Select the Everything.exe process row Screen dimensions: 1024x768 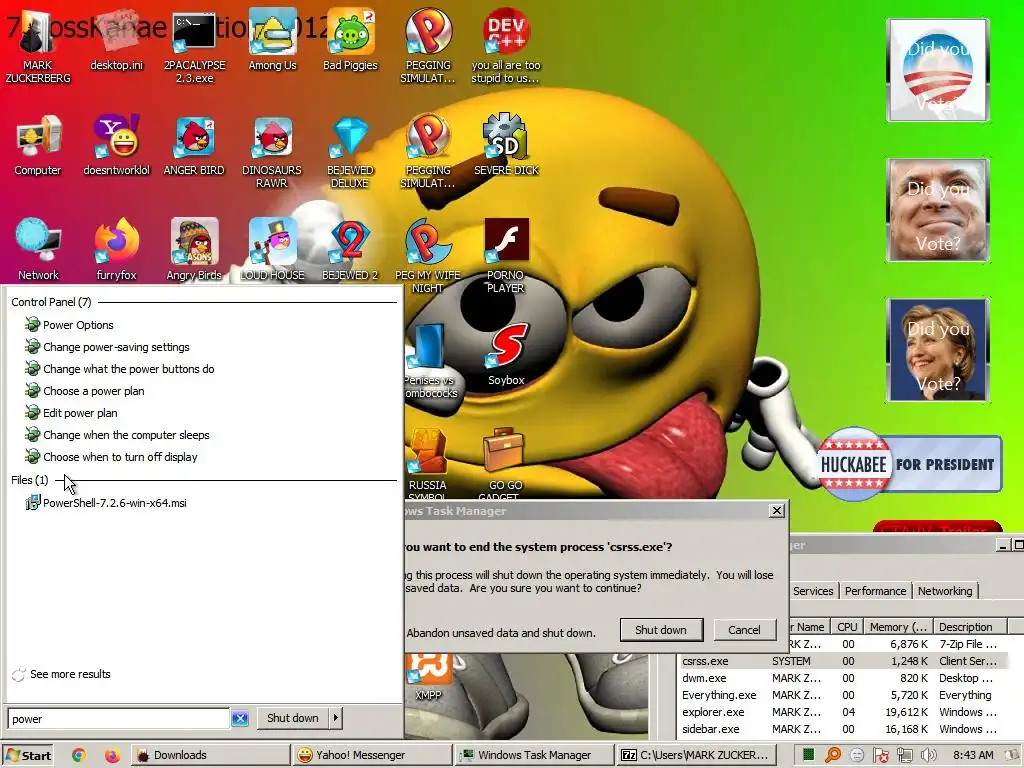(x=842, y=695)
